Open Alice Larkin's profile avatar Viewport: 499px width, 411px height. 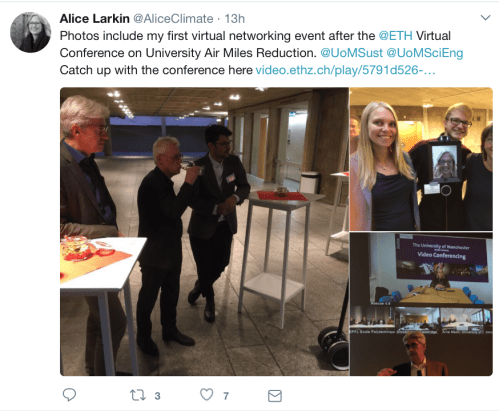pyautogui.click(x=31, y=32)
